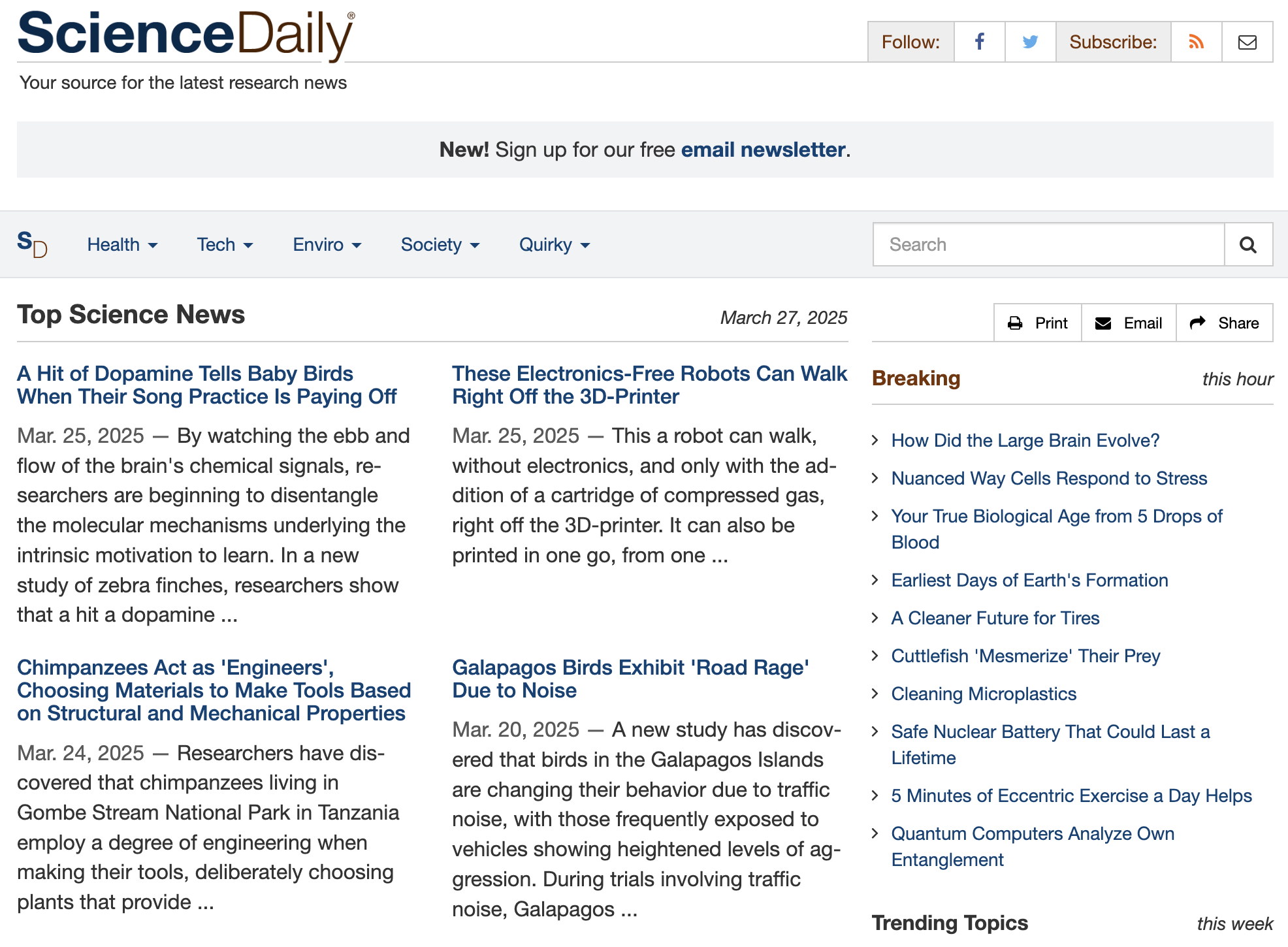Open the Tech dropdown menu
Screen dimensions: 1288x947
pyautogui.click(x=225, y=244)
